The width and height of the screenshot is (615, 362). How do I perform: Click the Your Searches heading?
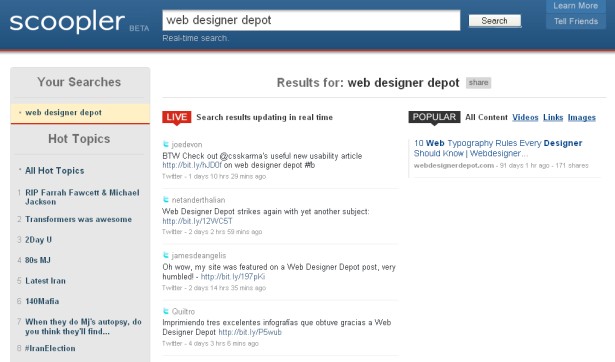point(79,82)
